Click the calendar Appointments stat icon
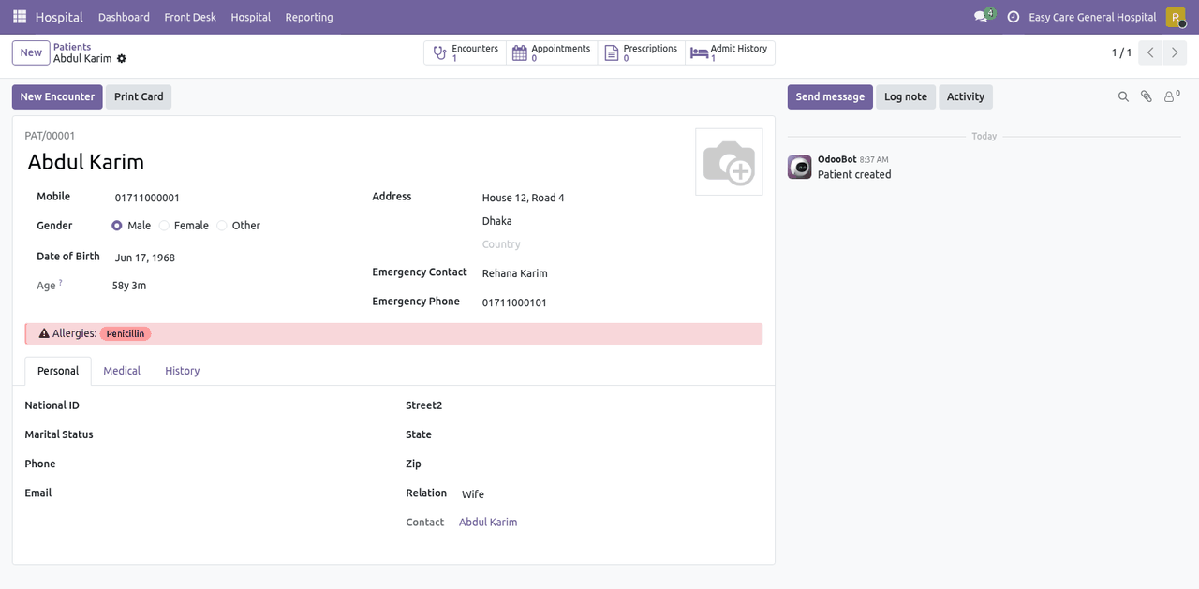Viewport: 1199px width, 589px height. [x=519, y=53]
